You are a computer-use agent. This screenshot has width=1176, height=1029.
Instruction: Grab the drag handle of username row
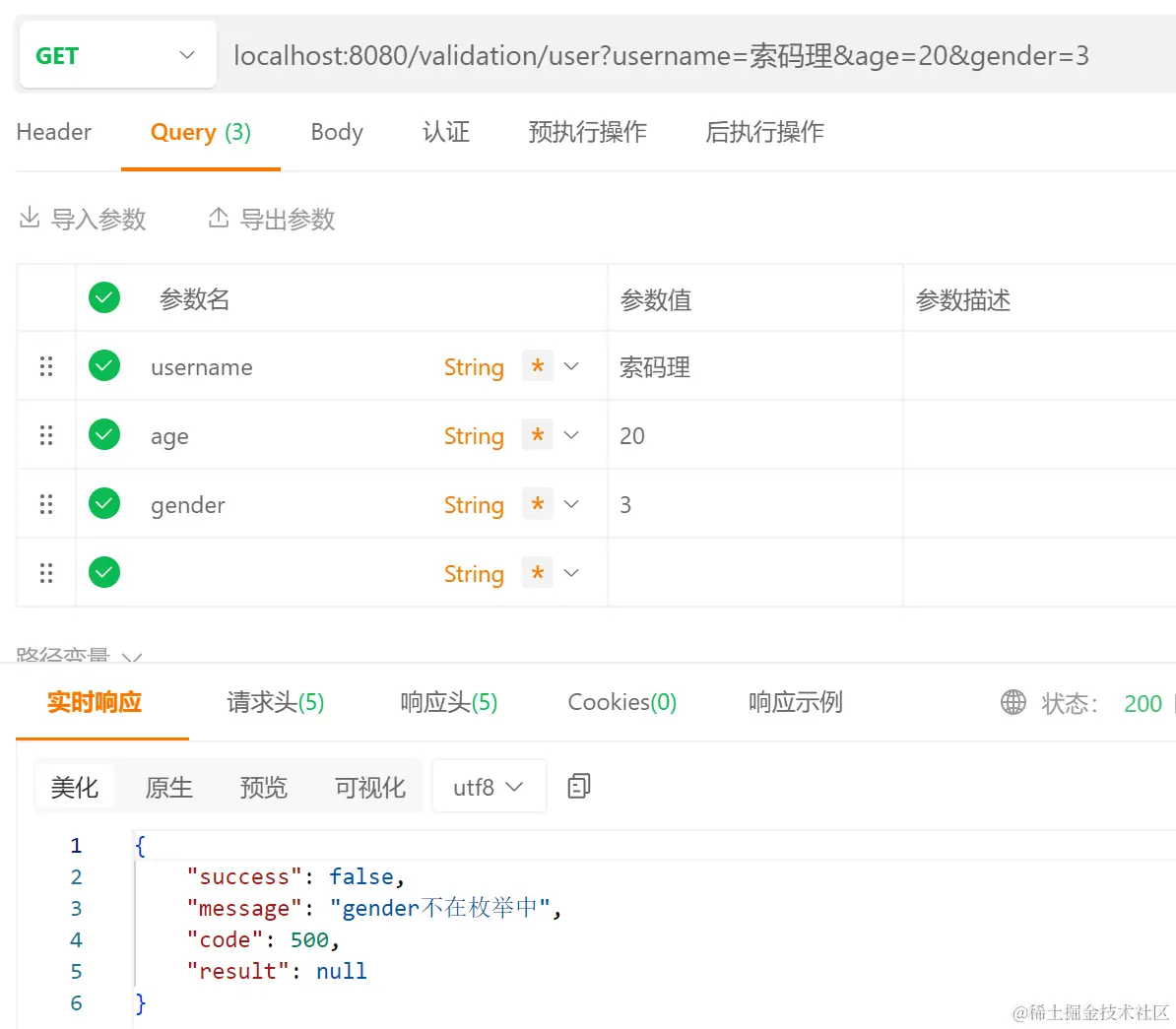45,366
